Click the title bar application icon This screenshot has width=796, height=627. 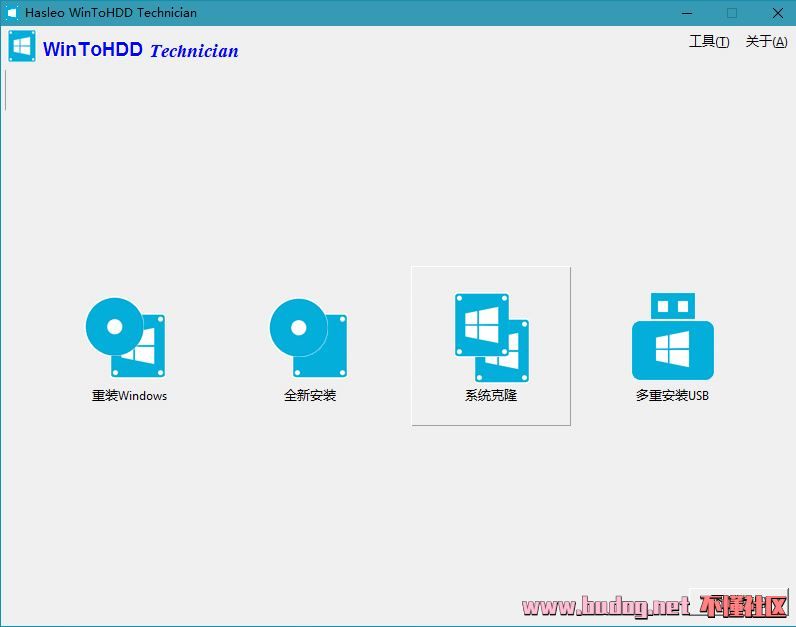[12, 13]
